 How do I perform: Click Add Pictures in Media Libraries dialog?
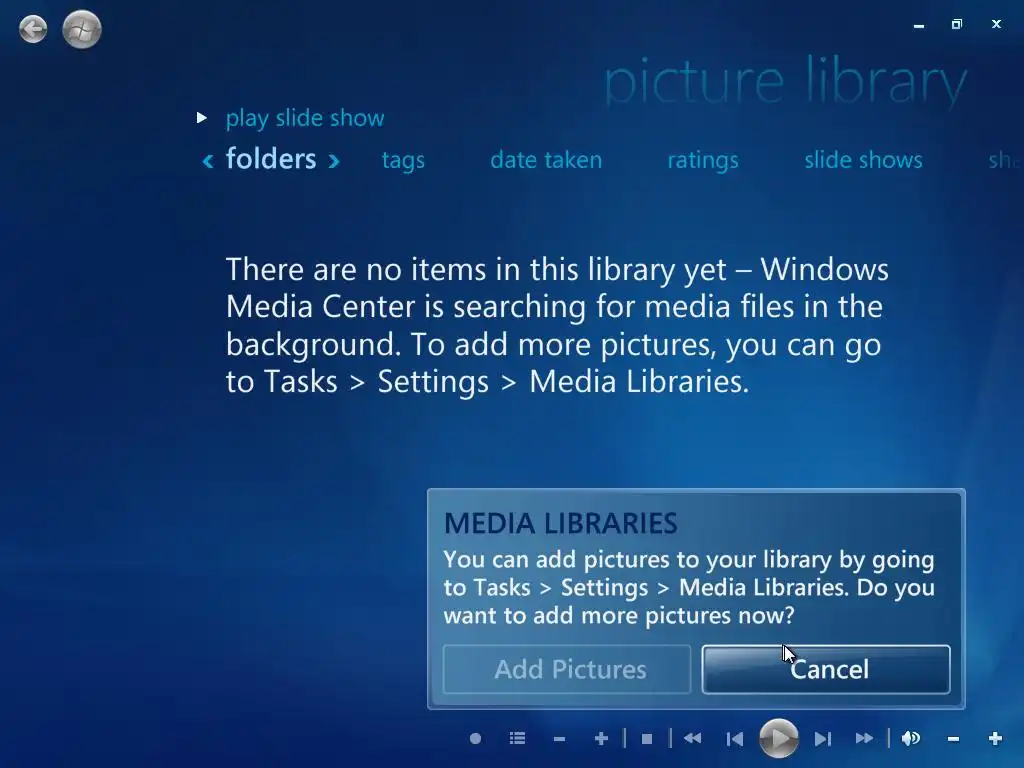click(x=567, y=669)
